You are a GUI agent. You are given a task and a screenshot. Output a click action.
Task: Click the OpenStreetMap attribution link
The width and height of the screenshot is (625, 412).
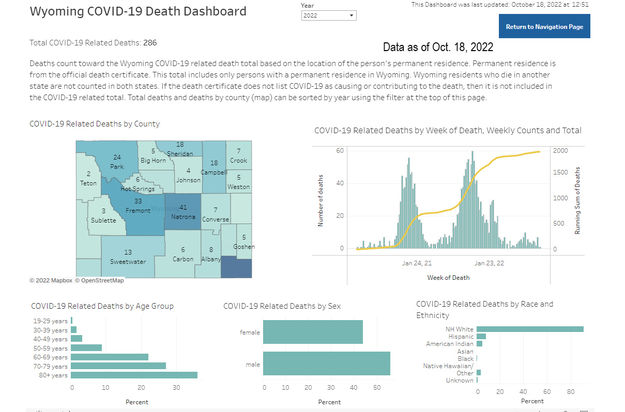click(x=99, y=281)
